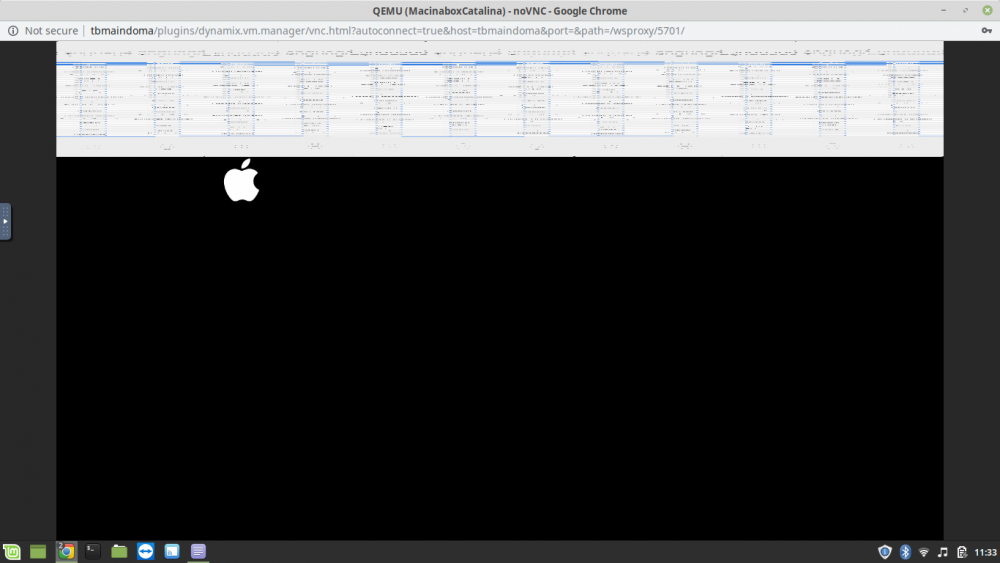Open the Linux Mint start menu
The width and height of the screenshot is (1000, 563).
tap(11, 552)
